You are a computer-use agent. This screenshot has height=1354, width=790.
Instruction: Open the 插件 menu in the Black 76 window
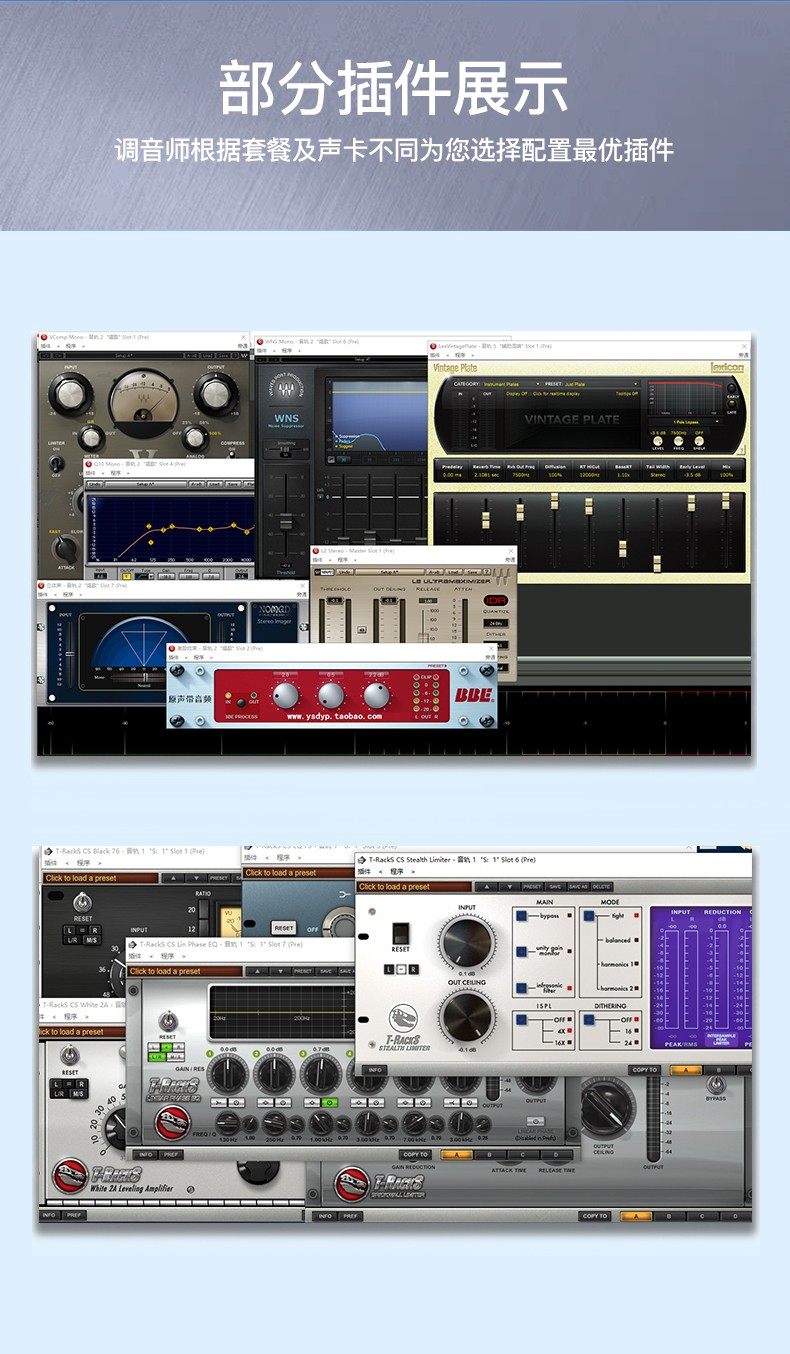coord(50,862)
